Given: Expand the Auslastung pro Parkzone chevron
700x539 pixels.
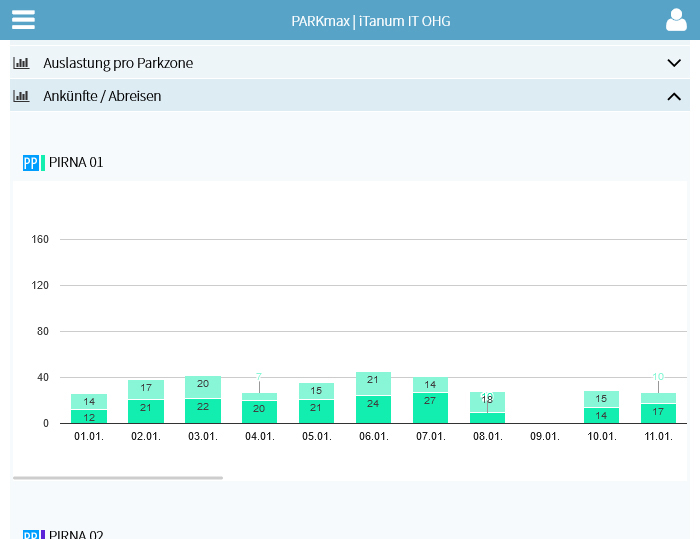Looking at the screenshot, I should point(673,63).
